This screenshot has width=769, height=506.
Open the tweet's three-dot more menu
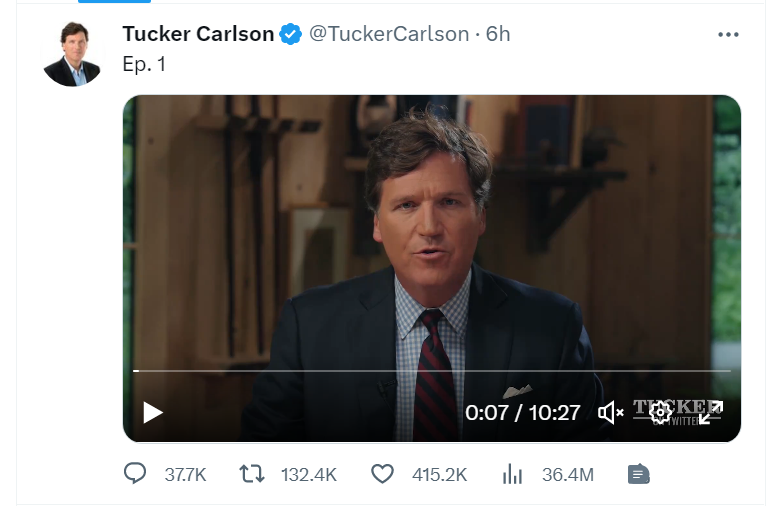coord(728,34)
